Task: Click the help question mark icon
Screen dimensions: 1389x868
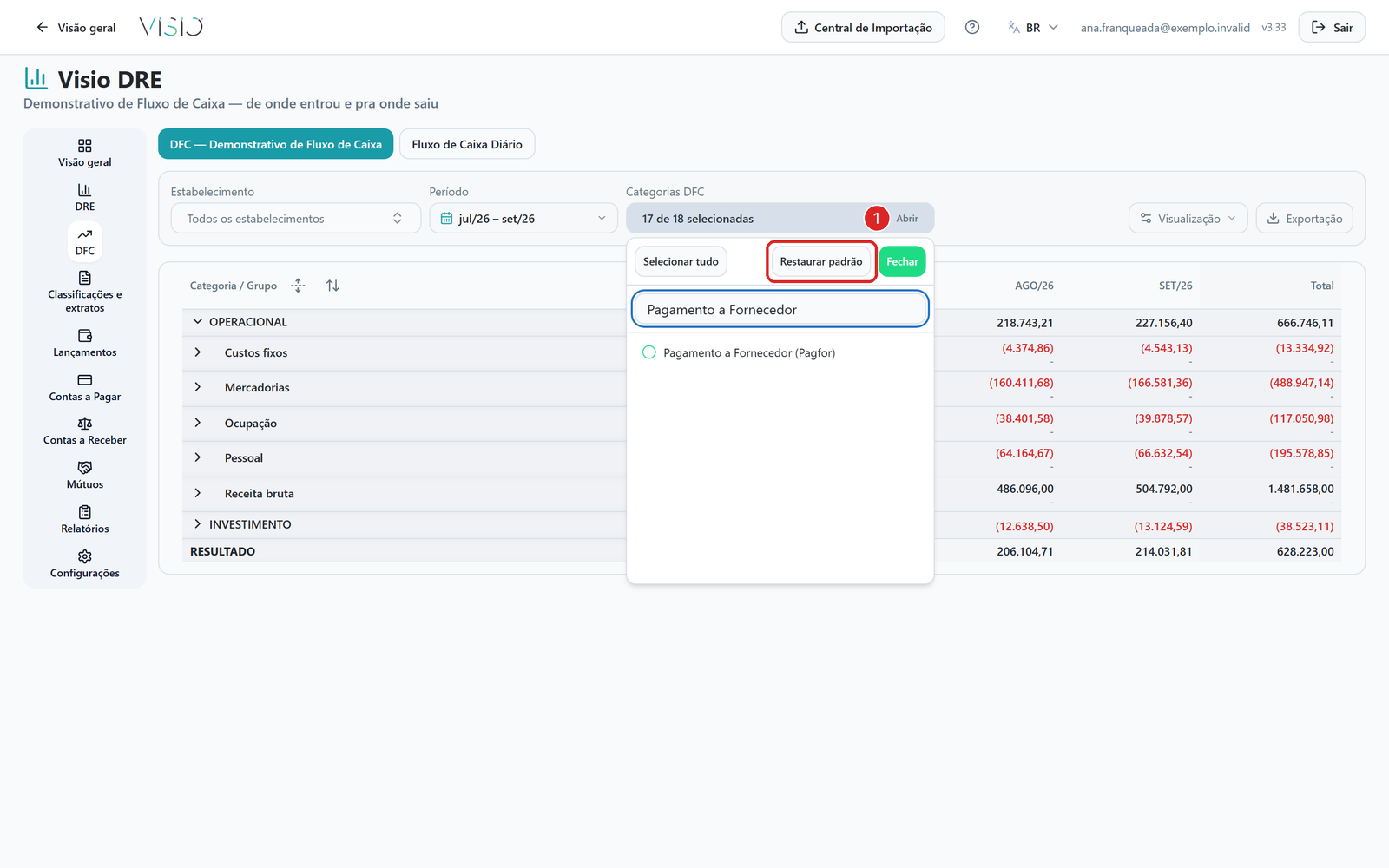Action: click(972, 27)
